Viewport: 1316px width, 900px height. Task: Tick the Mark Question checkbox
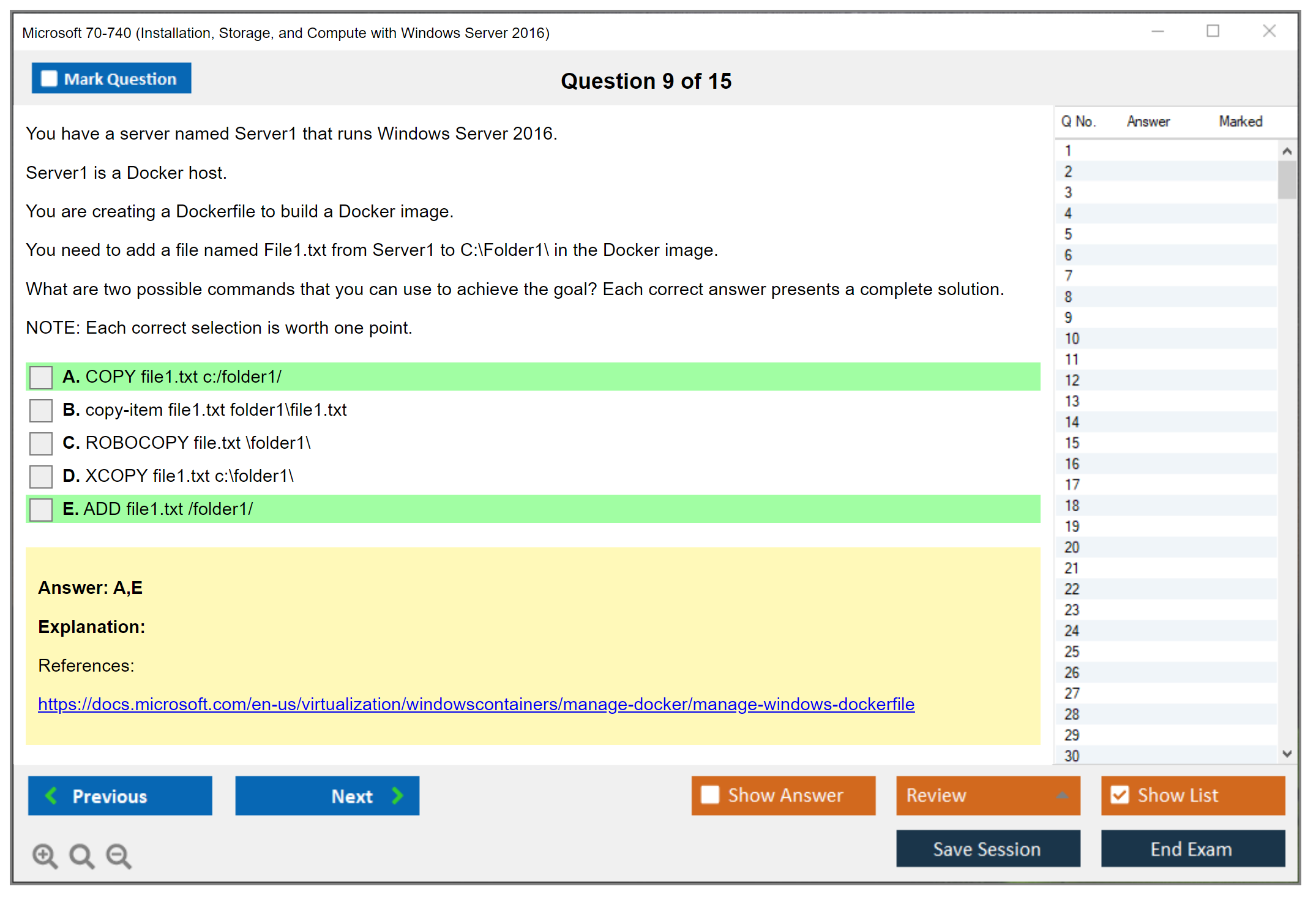(49, 79)
